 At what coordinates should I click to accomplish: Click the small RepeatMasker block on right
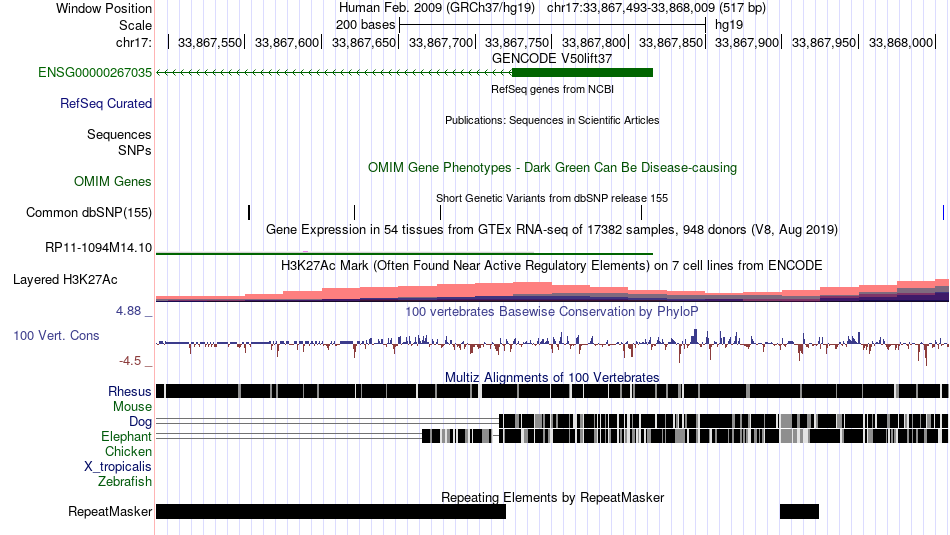(x=799, y=511)
